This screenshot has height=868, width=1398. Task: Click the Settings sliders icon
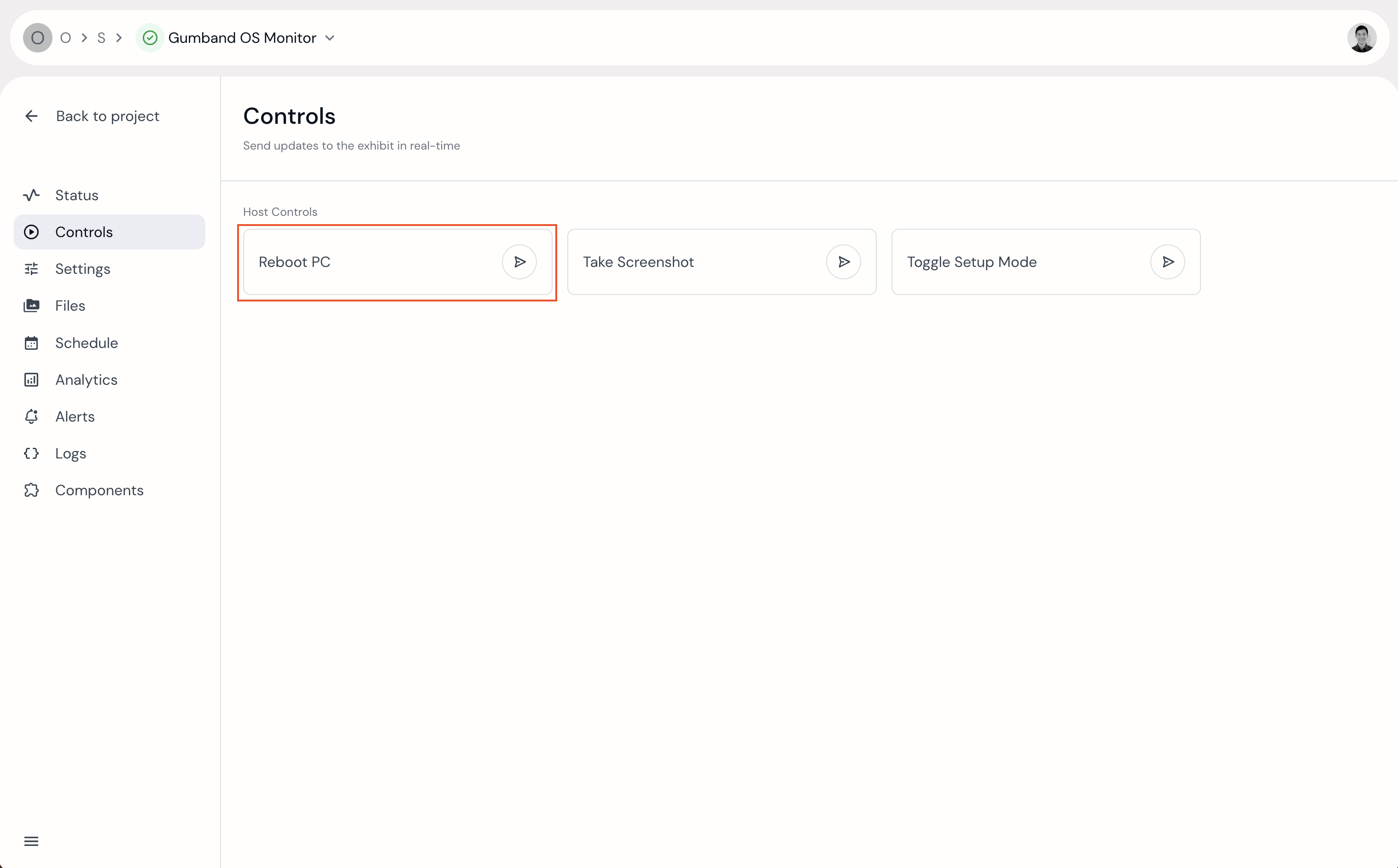click(x=32, y=269)
